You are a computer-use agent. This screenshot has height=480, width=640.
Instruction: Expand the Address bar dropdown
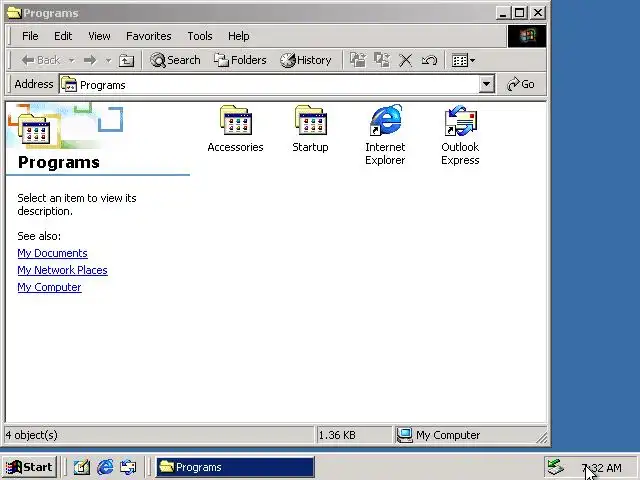coord(486,84)
